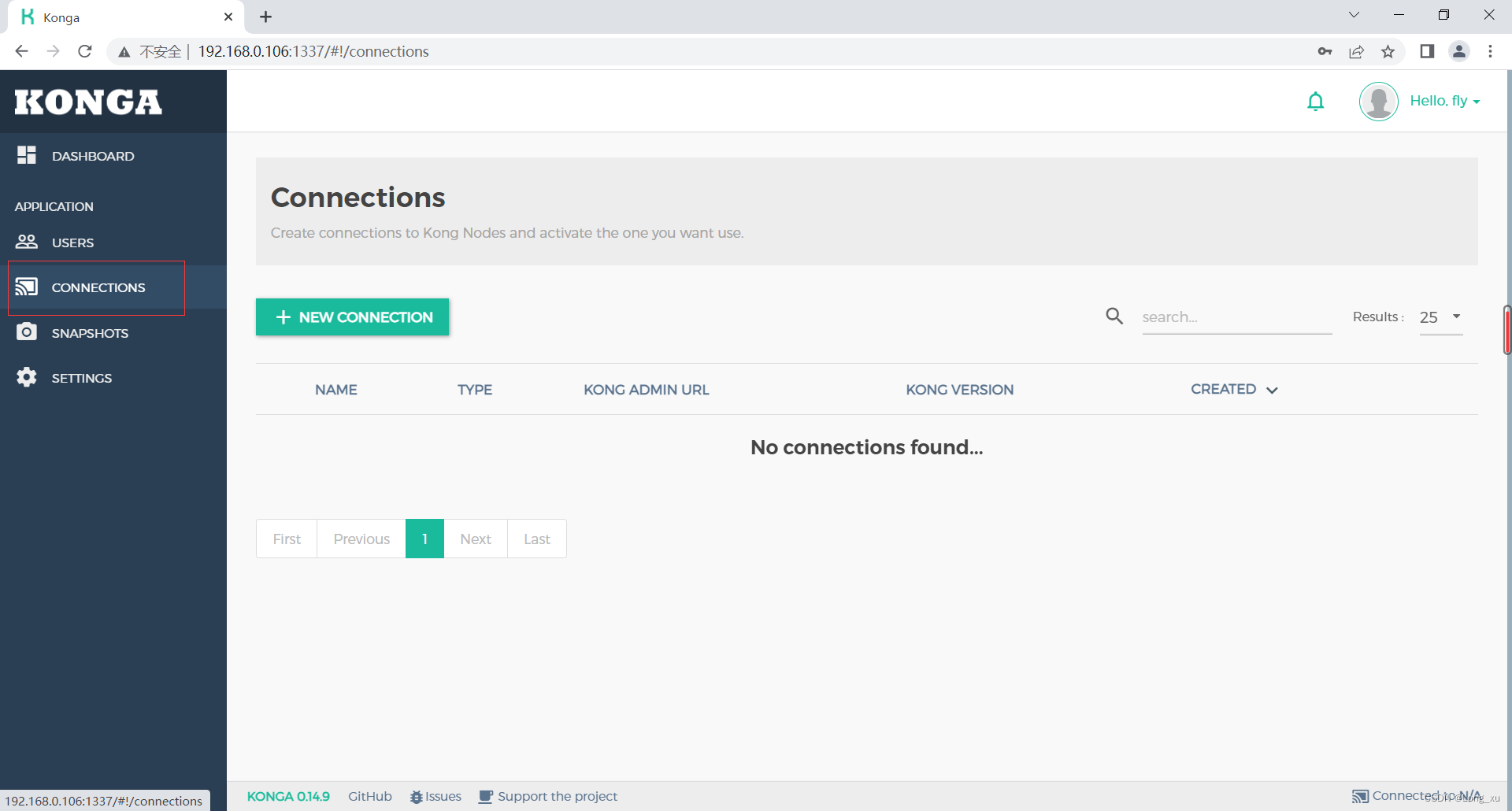Viewport: 1512px width, 811px height.
Task: Click the highlighted Connections sidebar icon
Action: [28, 287]
